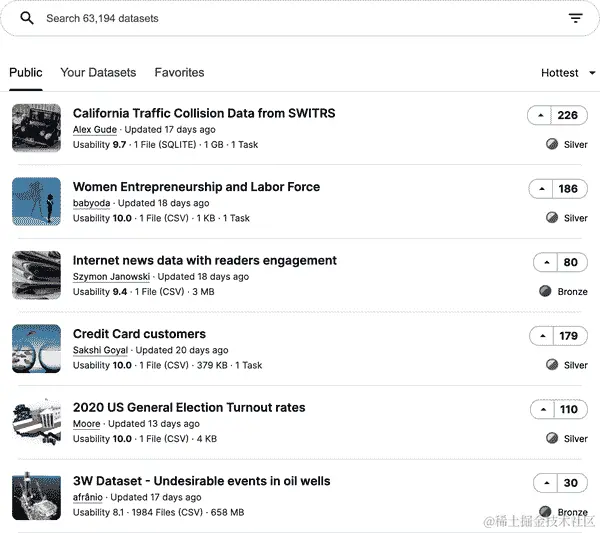Click Silver medal icon for Credit Card customers
Screen dimensions: 600x533
tap(551, 365)
